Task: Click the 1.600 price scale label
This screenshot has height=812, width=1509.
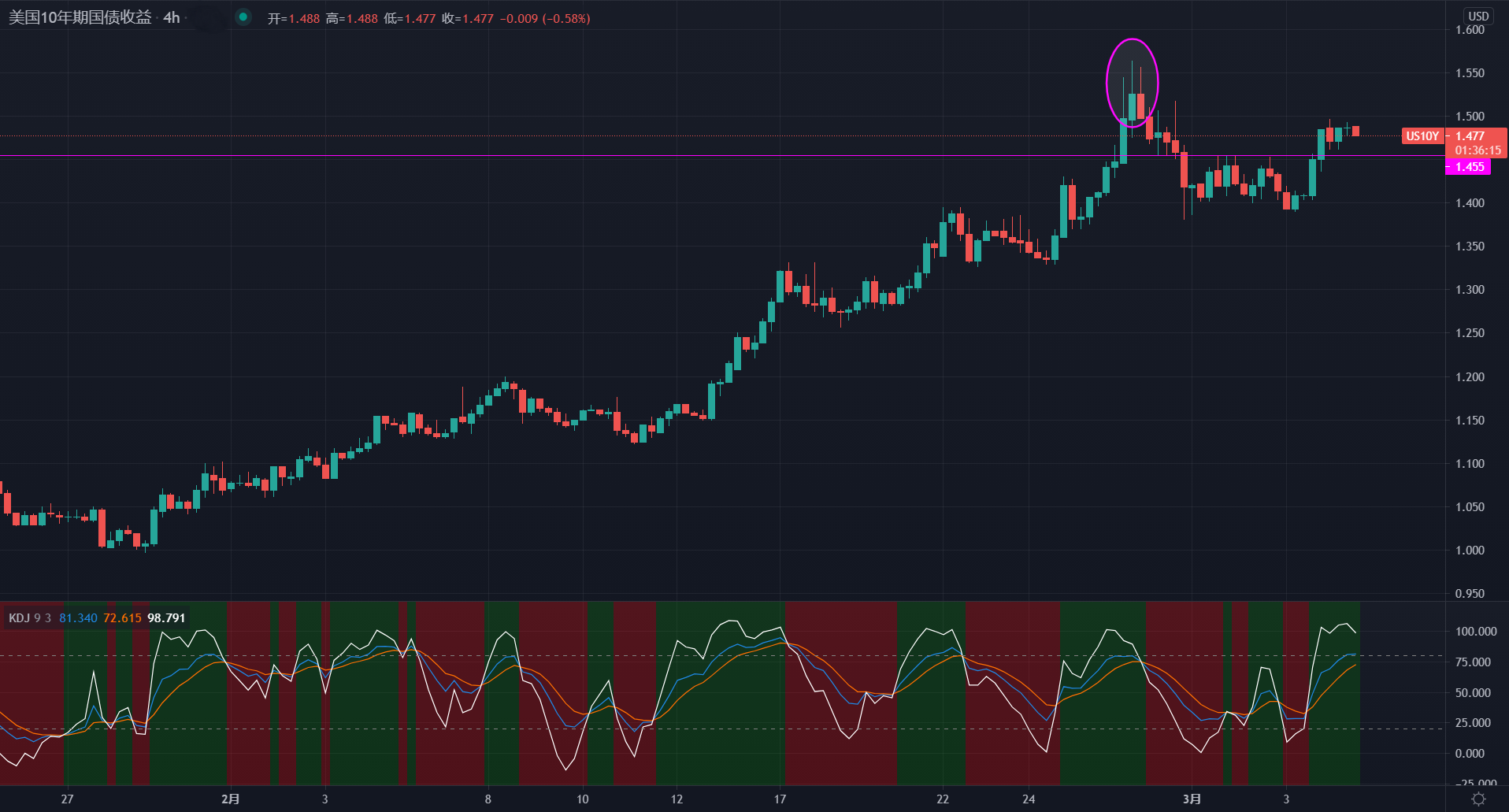Action: [x=1470, y=30]
